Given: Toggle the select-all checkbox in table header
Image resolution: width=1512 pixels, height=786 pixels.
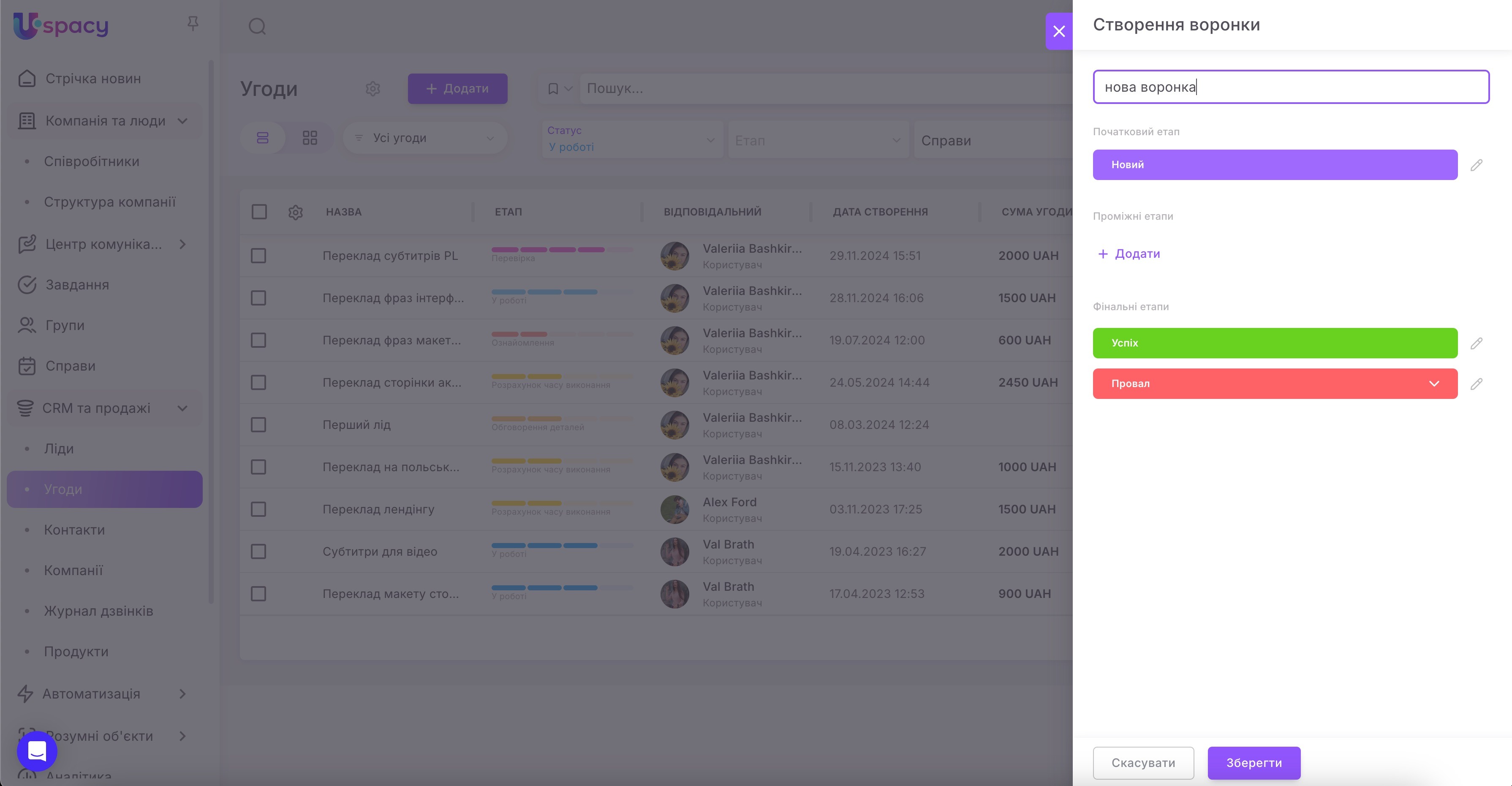Looking at the screenshot, I should pyautogui.click(x=259, y=211).
